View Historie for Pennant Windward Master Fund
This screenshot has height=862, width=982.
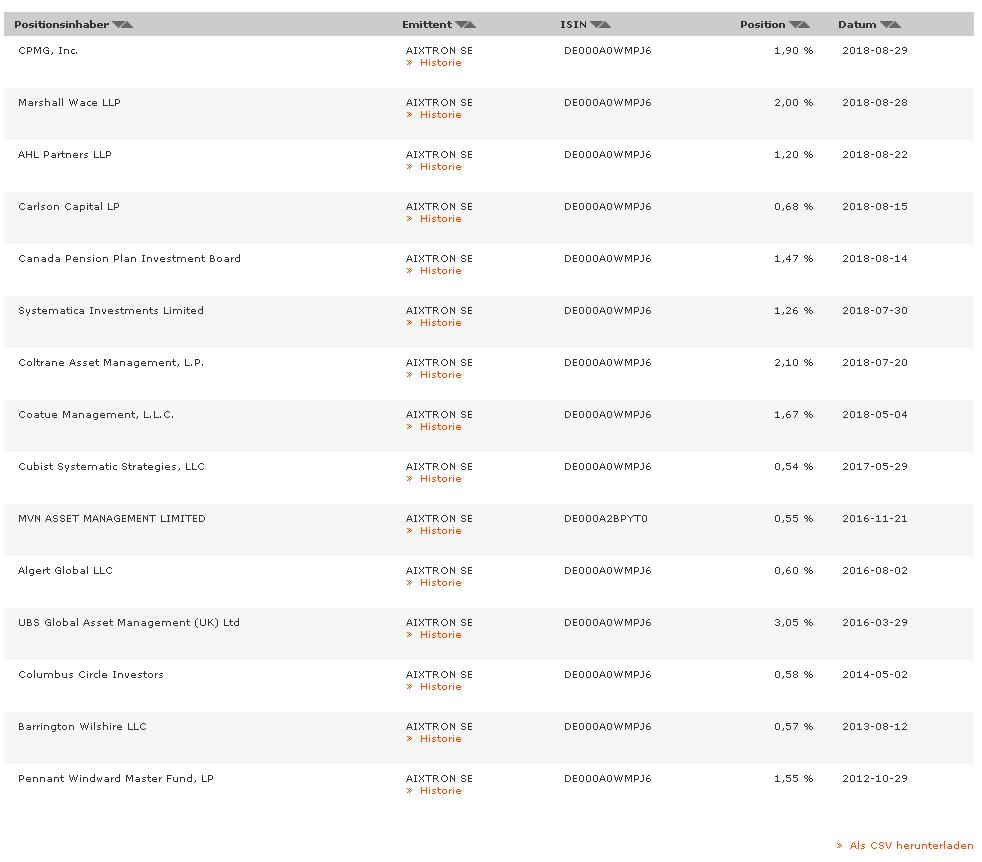tap(440, 791)
